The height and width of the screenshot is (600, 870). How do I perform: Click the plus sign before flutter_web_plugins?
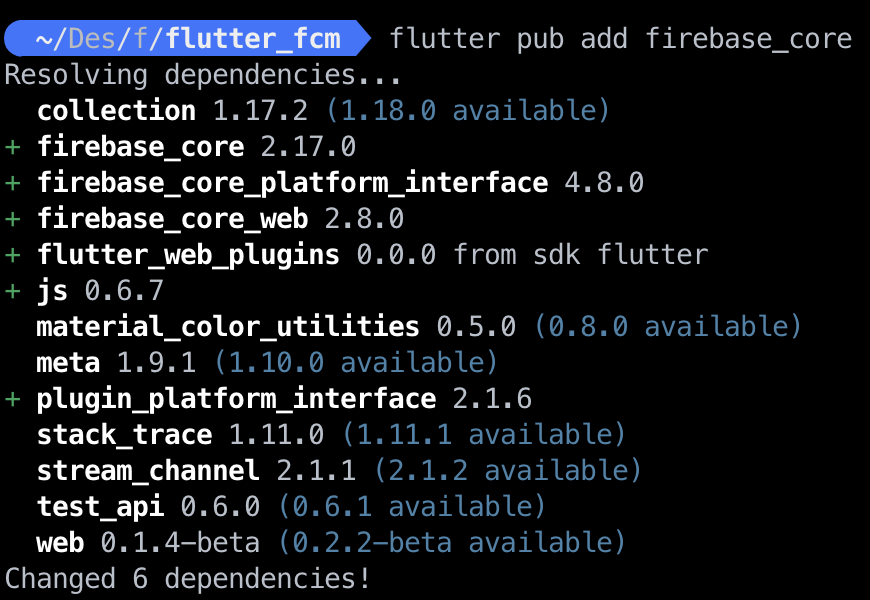[13, 255]
